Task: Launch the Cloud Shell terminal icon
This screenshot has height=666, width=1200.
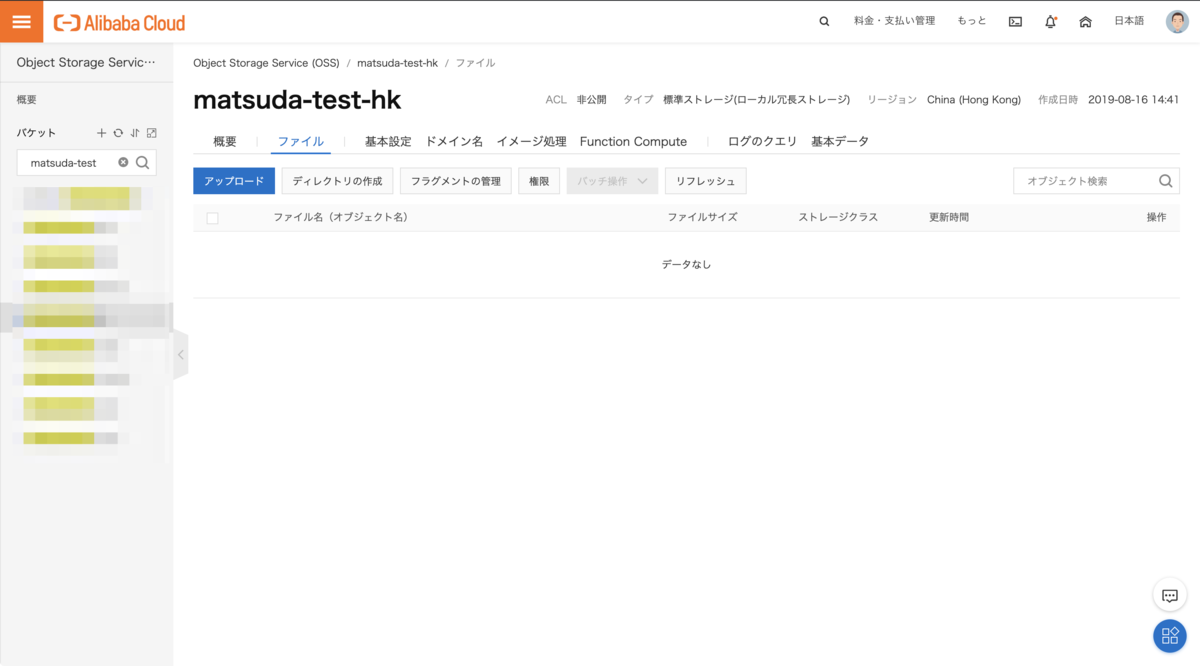Action: [1015, 22]
